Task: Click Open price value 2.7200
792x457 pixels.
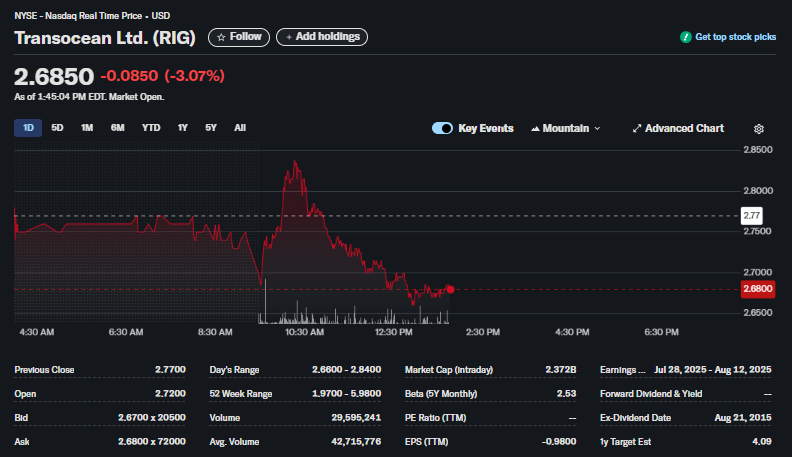Action: point(170,393)
